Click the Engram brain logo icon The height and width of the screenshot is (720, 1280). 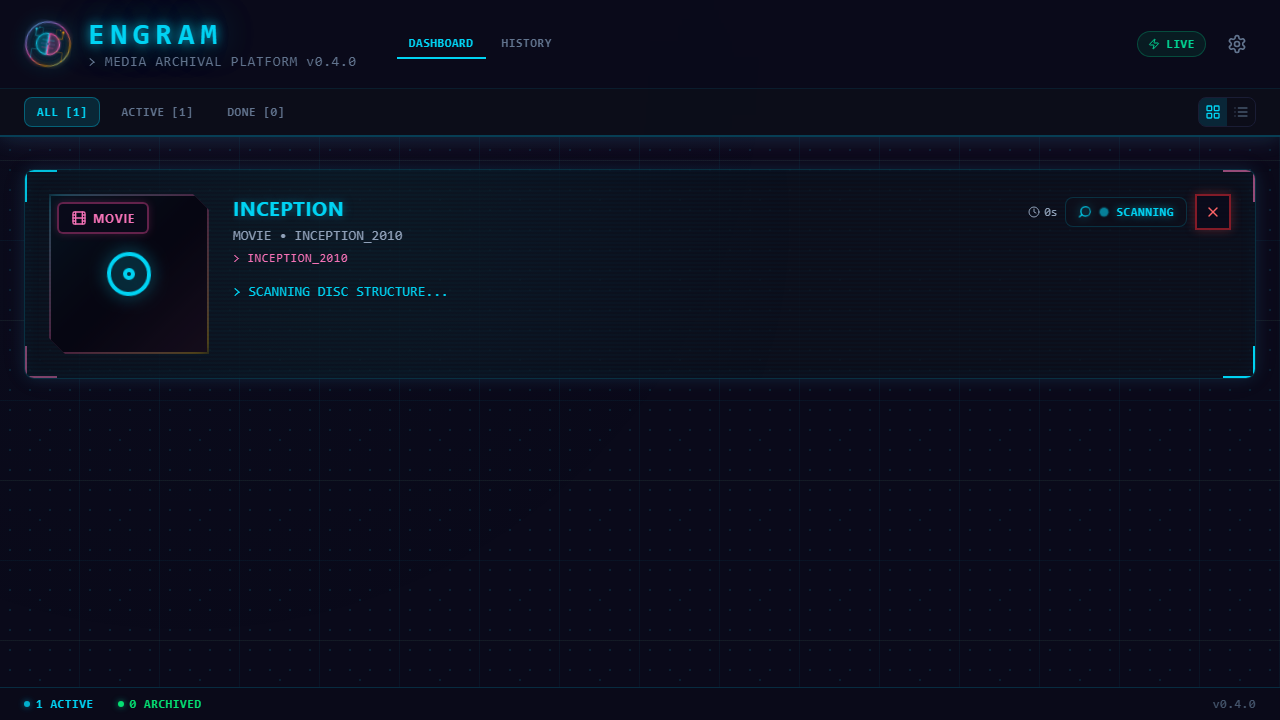click(x=48, y=44)
